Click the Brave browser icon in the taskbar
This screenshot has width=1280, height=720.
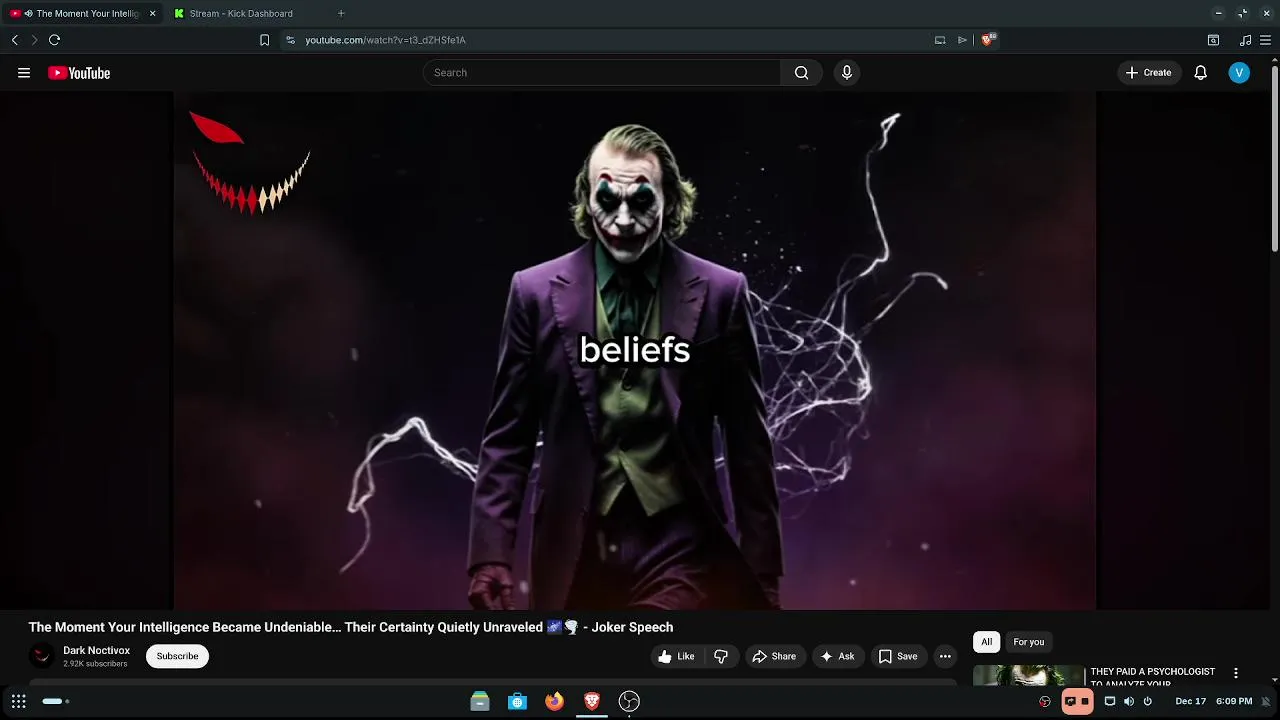click(x=591, y=701)
